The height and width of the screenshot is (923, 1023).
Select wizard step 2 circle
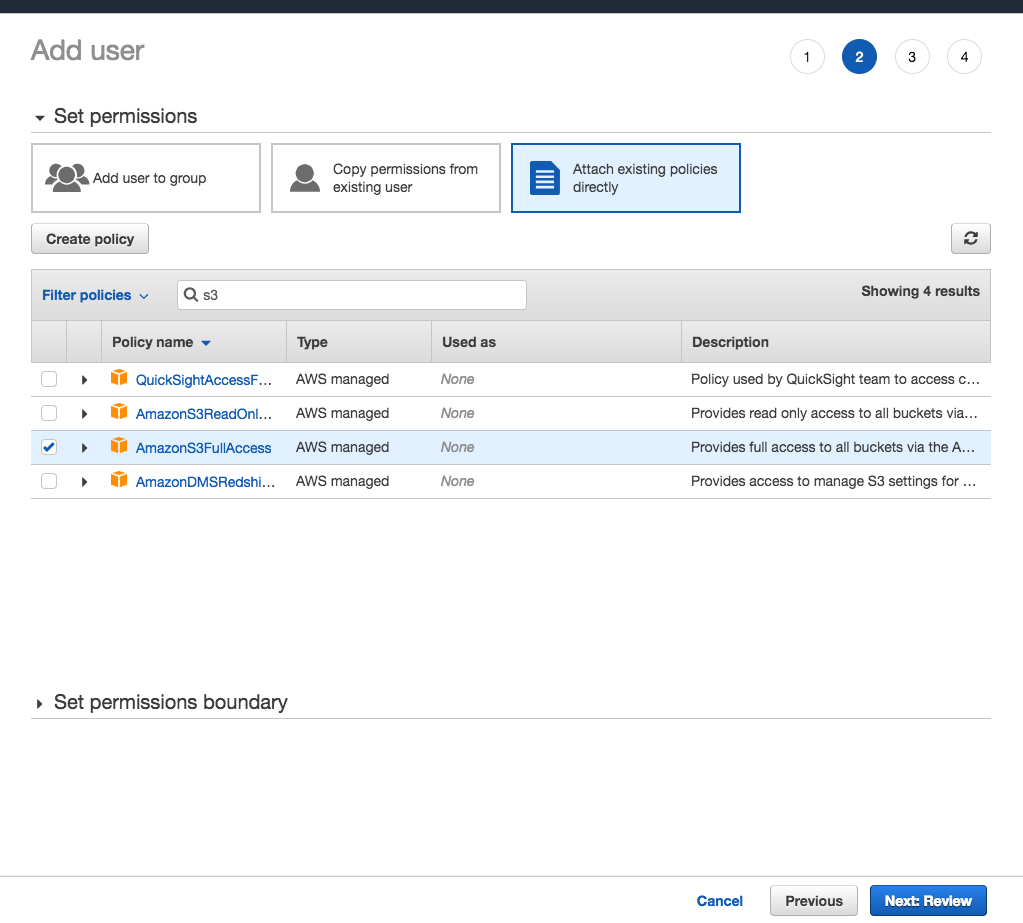click(859, 57)
